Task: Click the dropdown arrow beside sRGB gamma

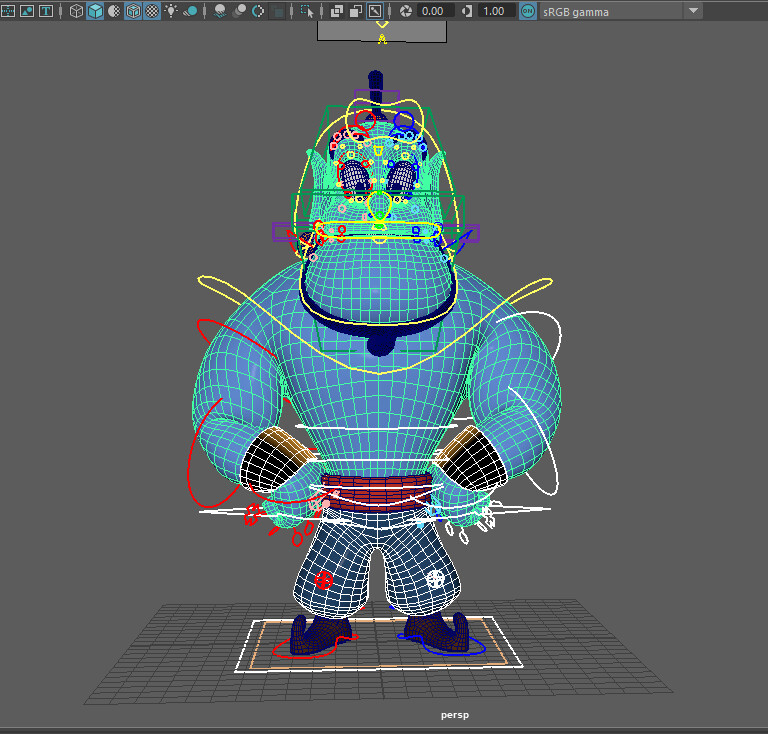Action: (x=693, y=11)
